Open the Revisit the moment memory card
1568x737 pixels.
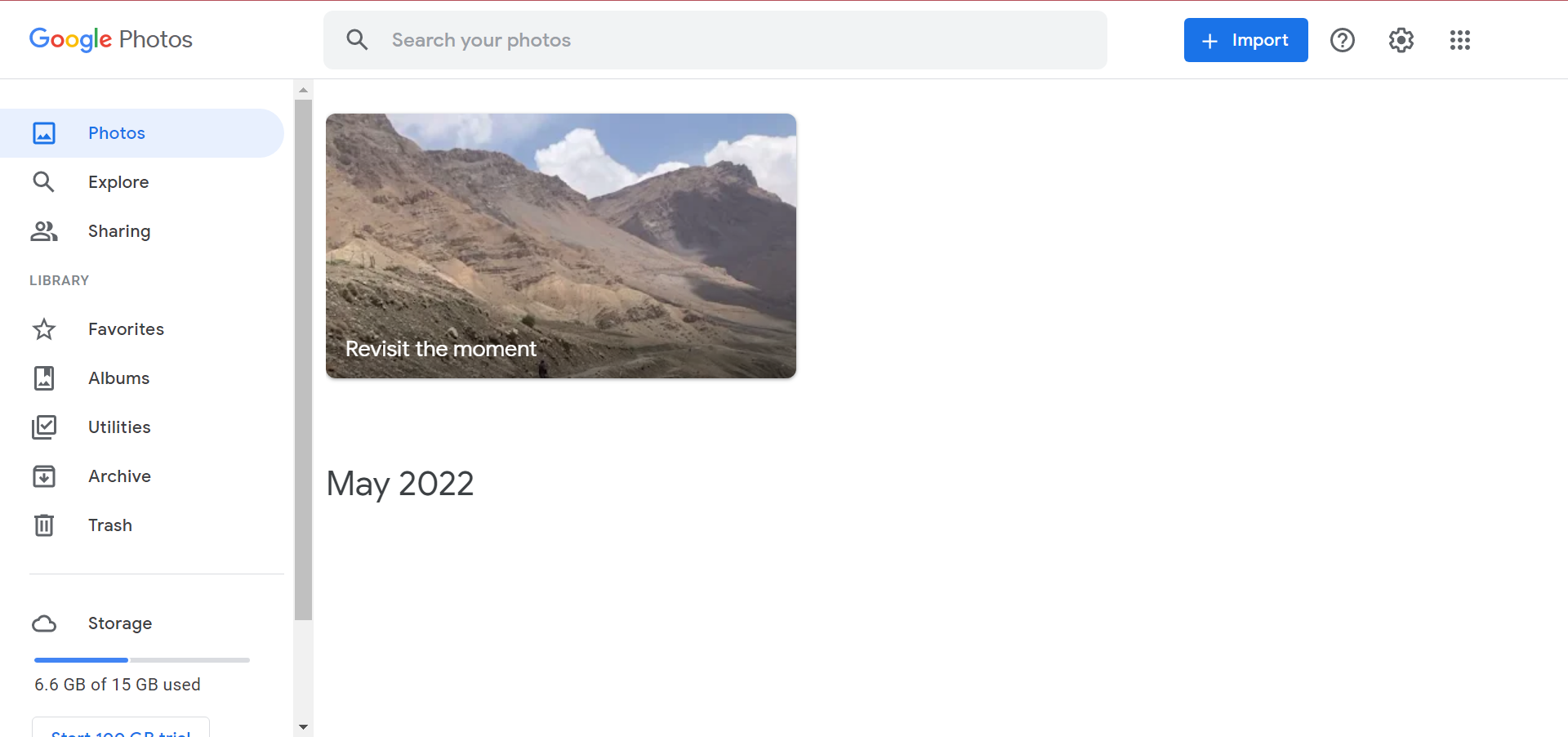click(561, 246)
